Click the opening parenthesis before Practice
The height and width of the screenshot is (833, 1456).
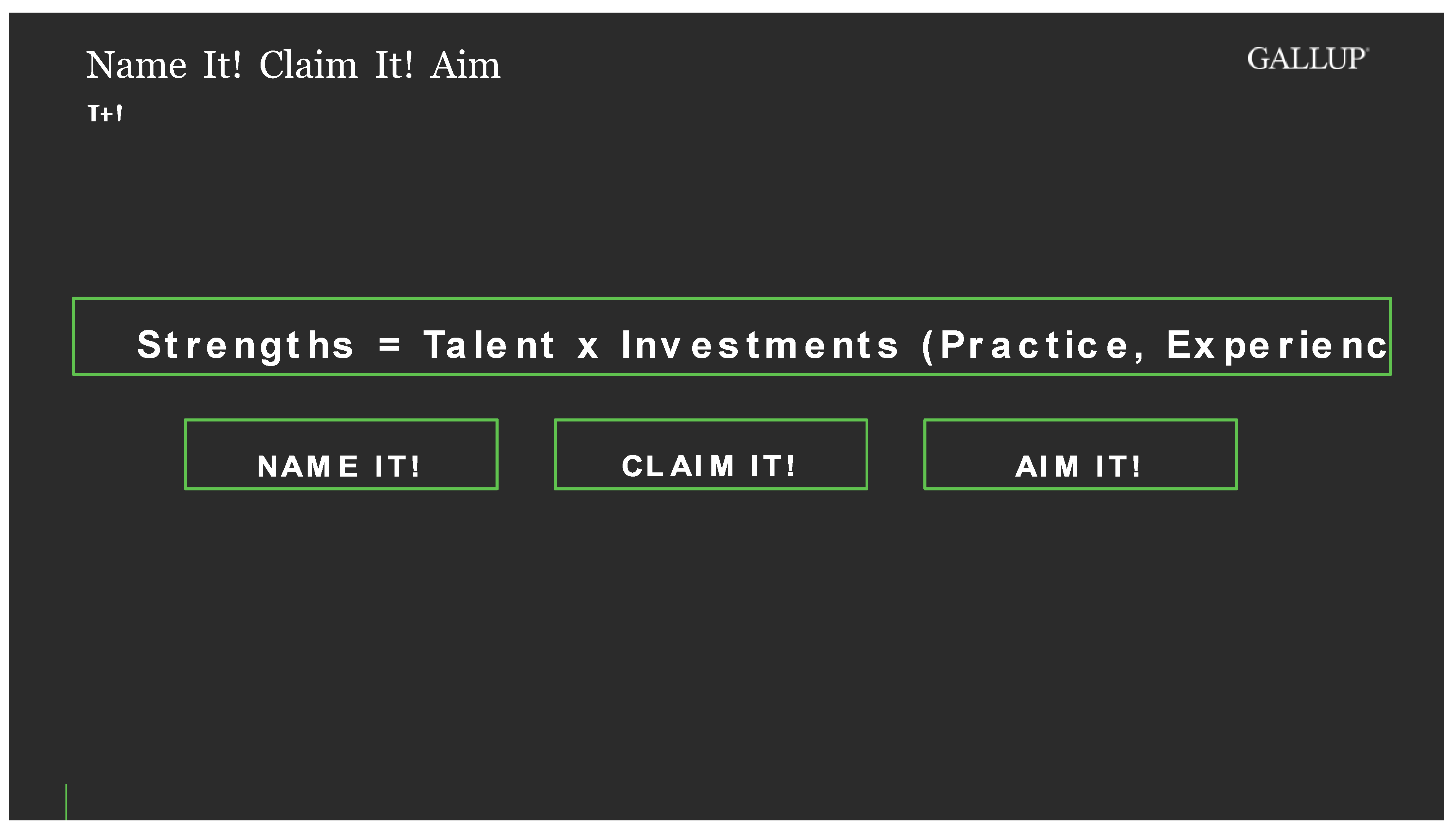point(927,347)
